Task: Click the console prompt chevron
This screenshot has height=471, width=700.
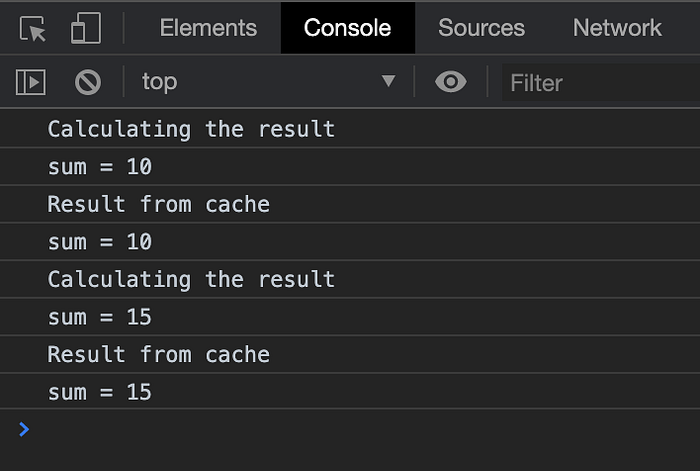Action: 24,429
